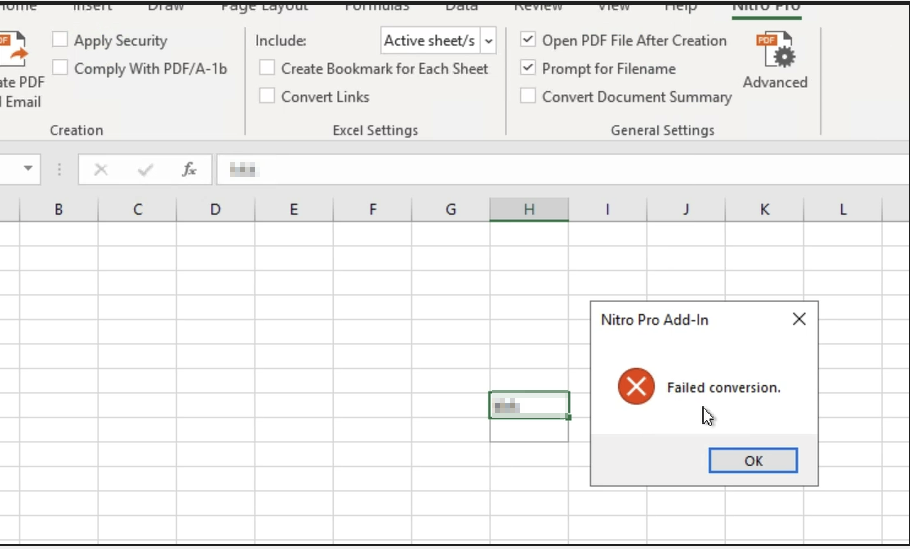Open the Help ribbon tab
Image resolution: width=910 pixels, height=549 pixels.
click(x=680, y=7)
